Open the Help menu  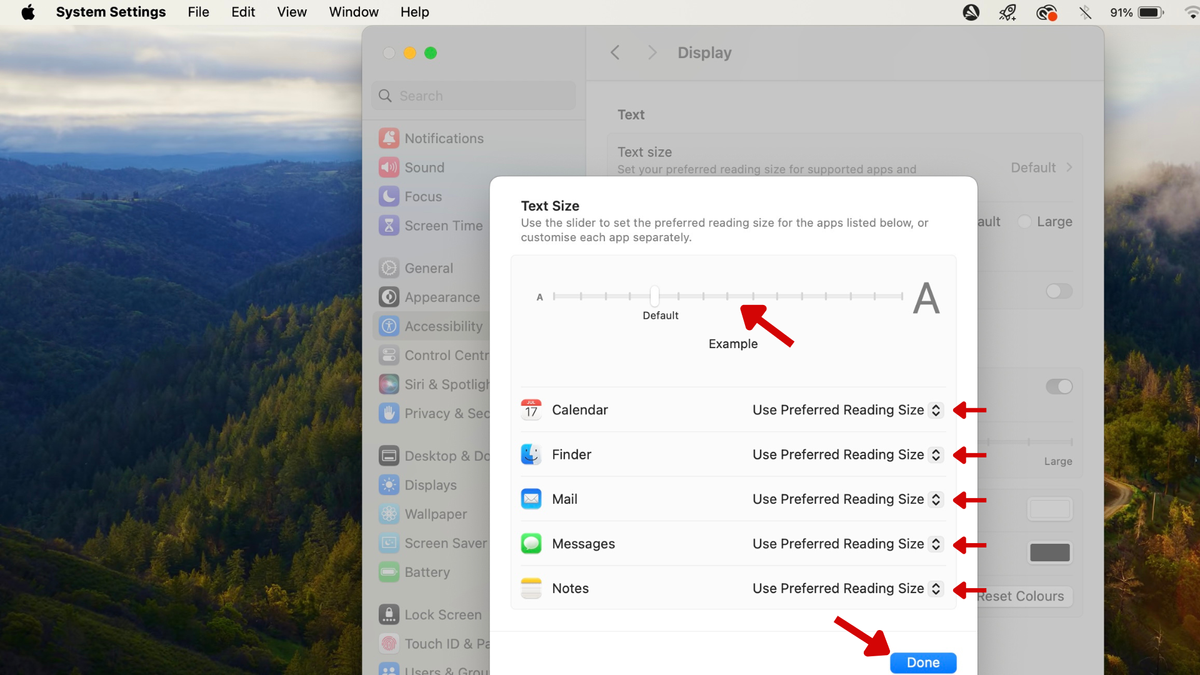414,12
